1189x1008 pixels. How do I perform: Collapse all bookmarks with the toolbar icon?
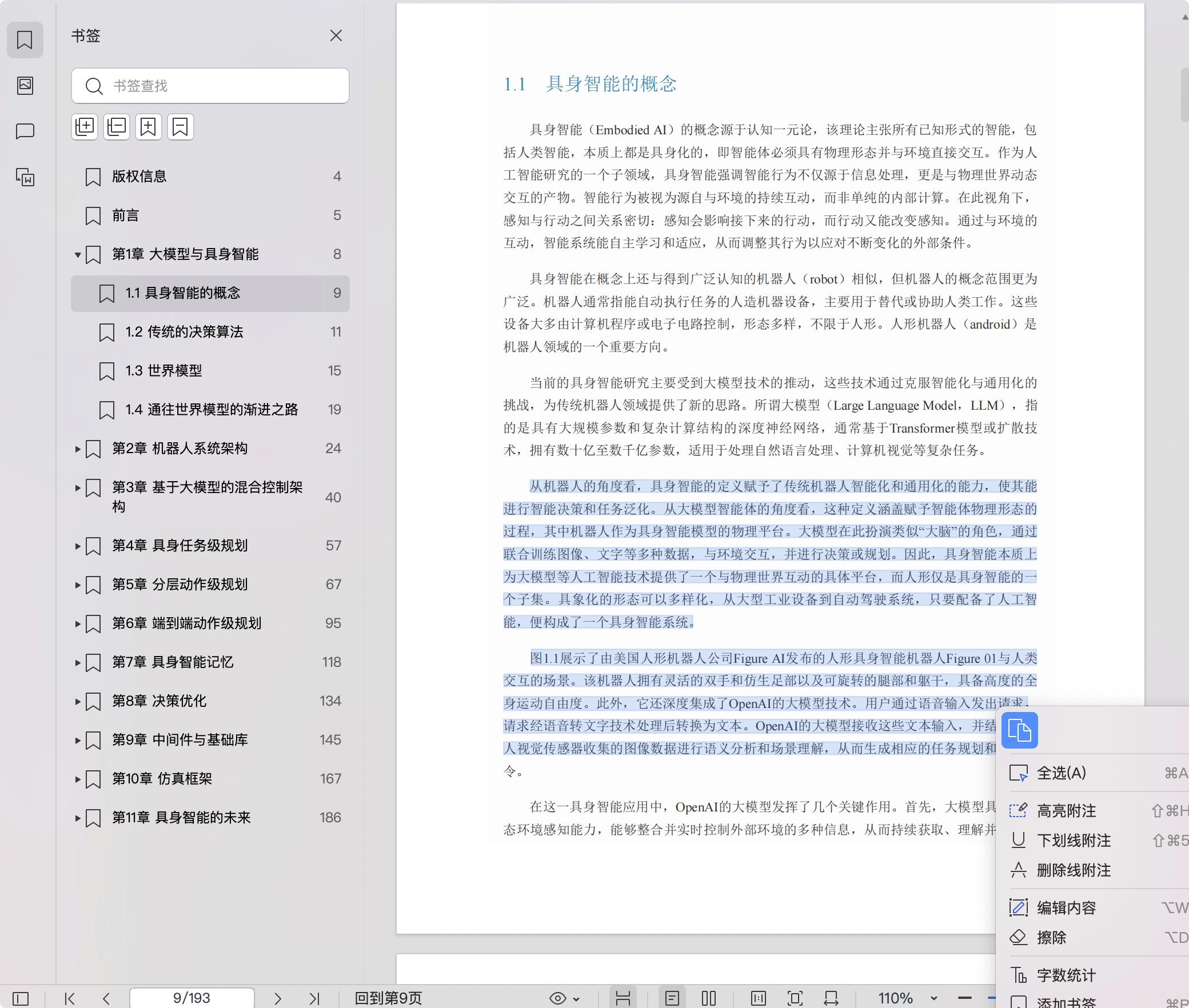click(117, 127)
